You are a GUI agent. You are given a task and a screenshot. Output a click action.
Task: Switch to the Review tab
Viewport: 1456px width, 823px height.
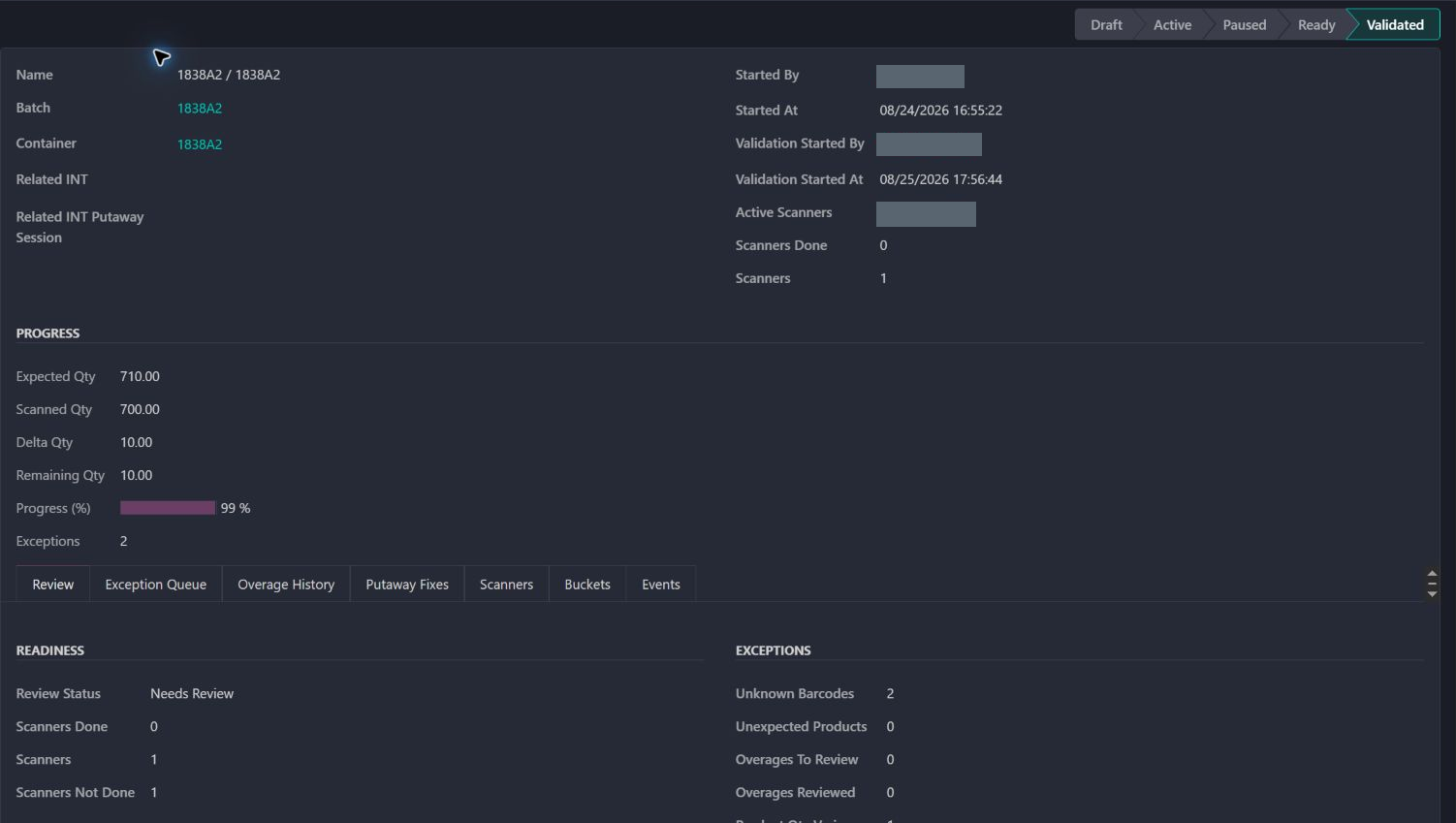pos(53,585)
